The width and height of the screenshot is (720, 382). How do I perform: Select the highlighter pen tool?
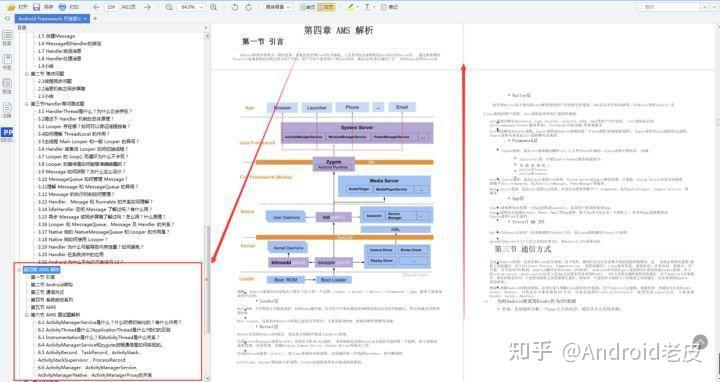(x=351, y=7)
